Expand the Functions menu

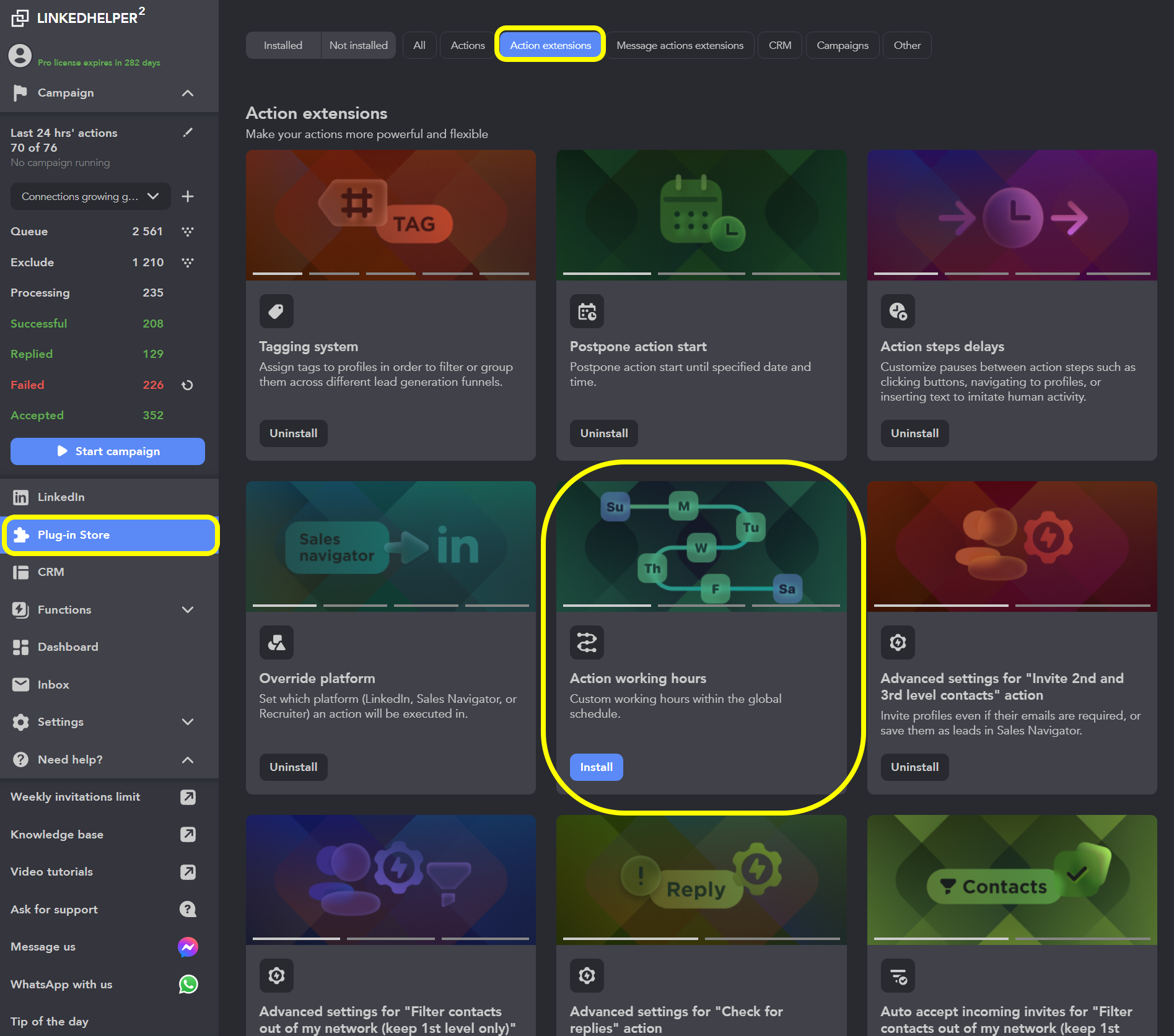[188, 610]
